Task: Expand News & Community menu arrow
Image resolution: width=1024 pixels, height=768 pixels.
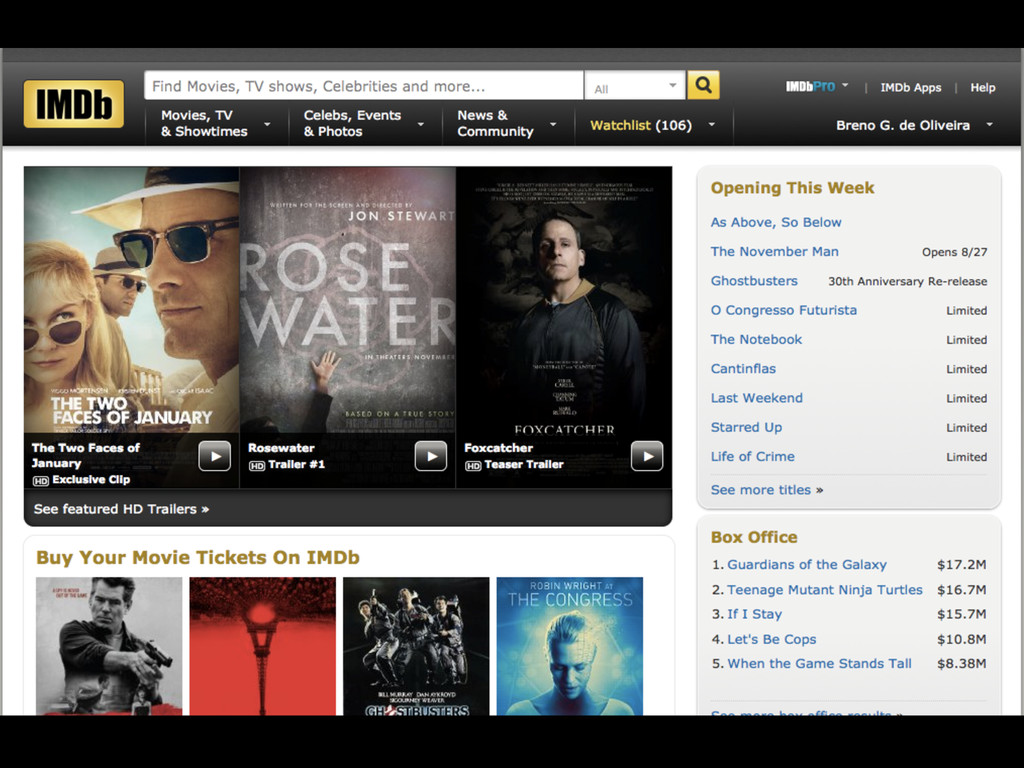Action: [x=553, y=123]
